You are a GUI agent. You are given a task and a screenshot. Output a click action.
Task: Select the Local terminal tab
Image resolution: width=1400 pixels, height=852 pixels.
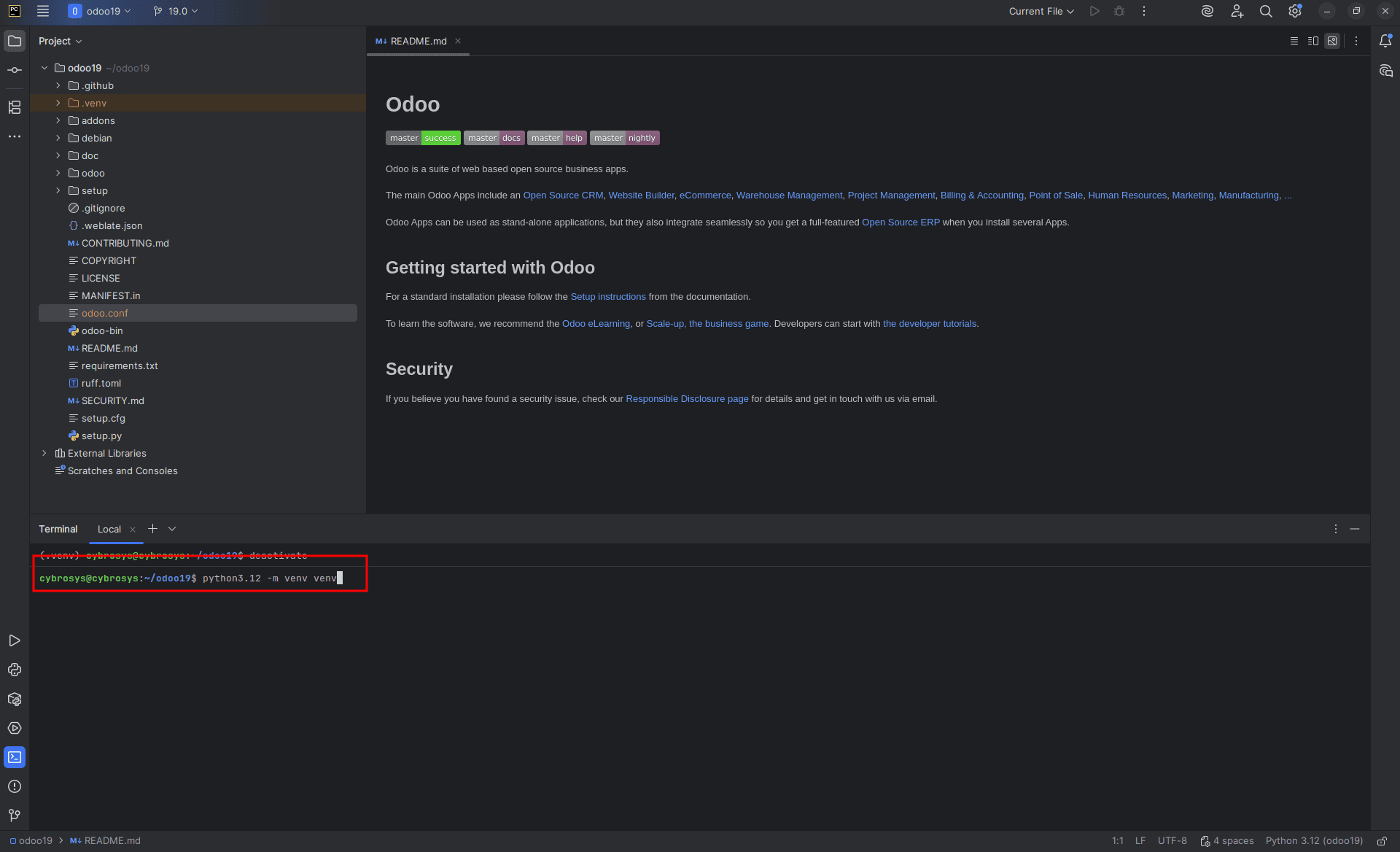point(109,529)
